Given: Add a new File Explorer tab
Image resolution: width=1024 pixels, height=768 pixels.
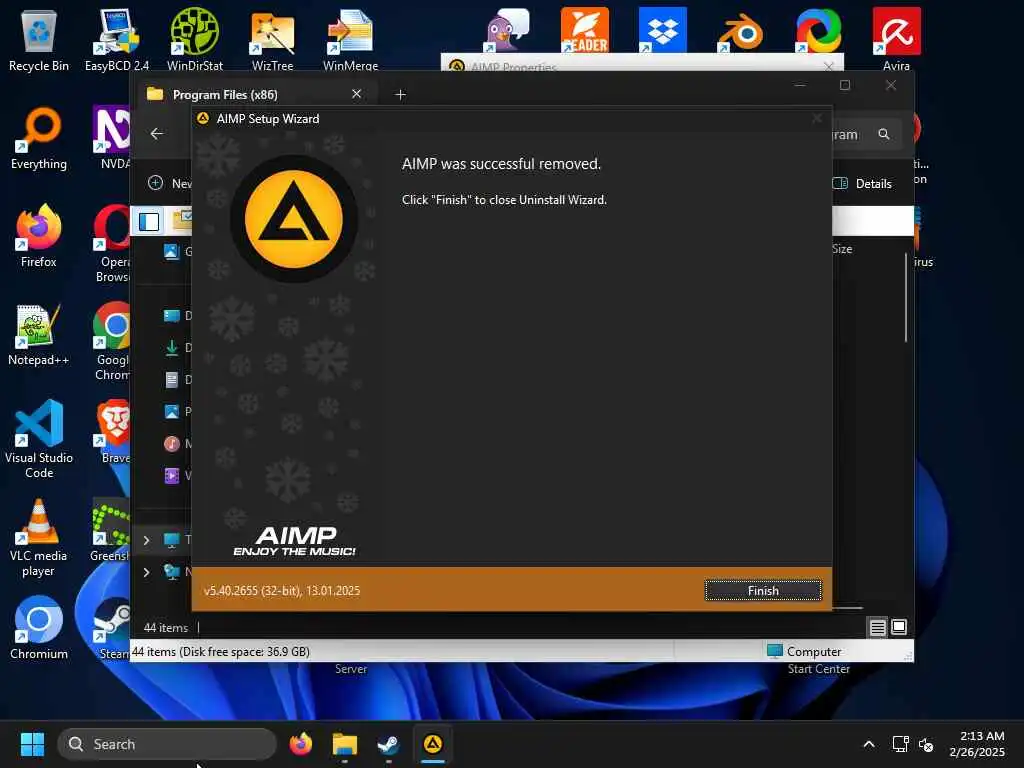Looking at the screenshot, I should pyautogui.click(x=400, y=95).
